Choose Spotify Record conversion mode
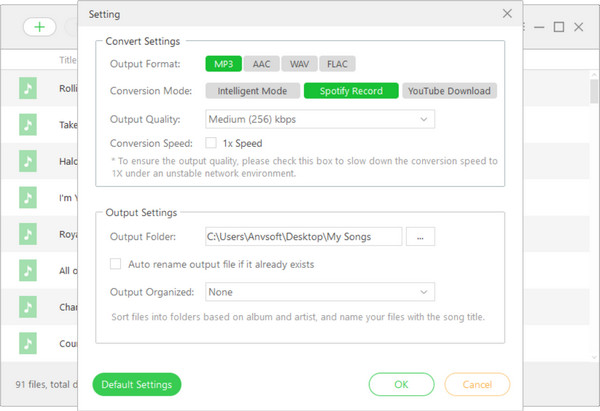 (x=351, y=91)
